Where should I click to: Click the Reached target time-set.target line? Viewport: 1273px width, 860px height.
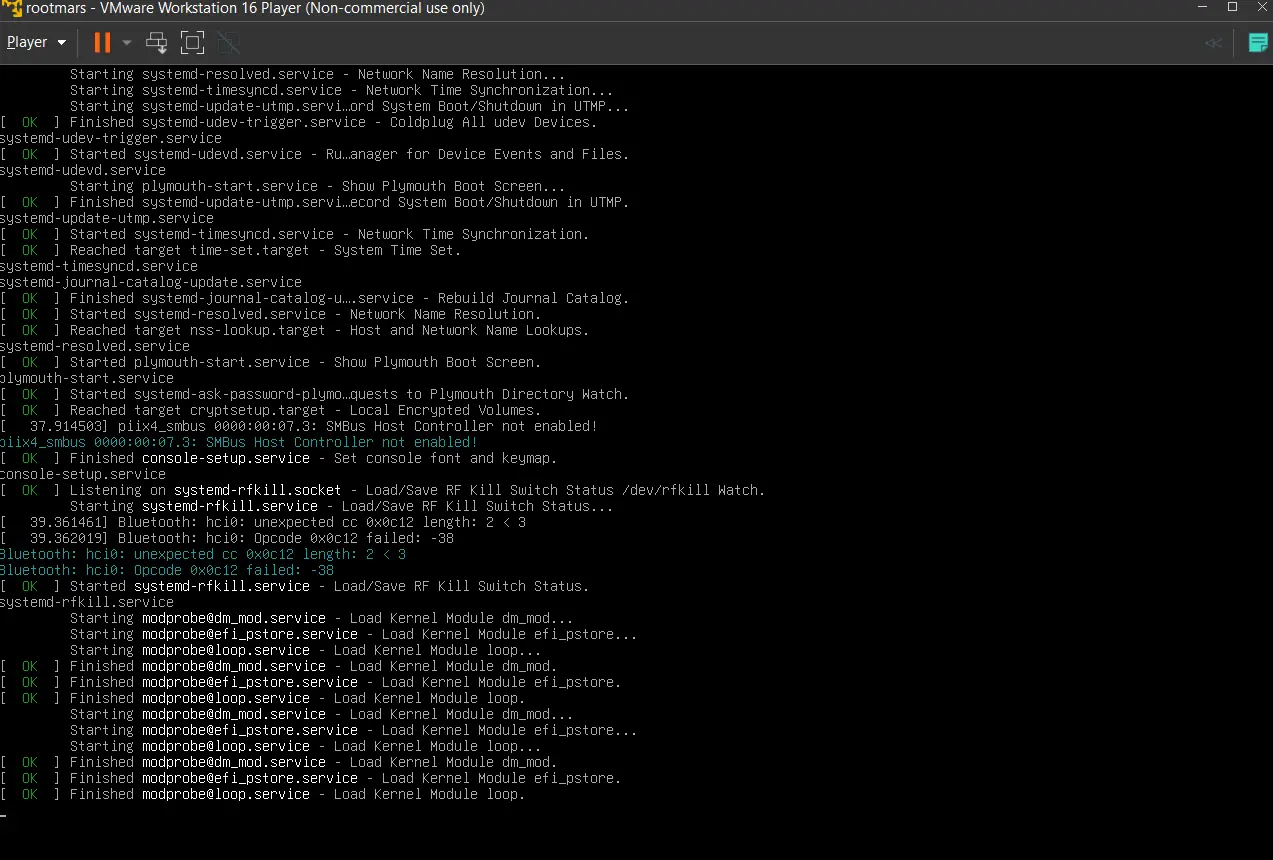coord(265,250)
